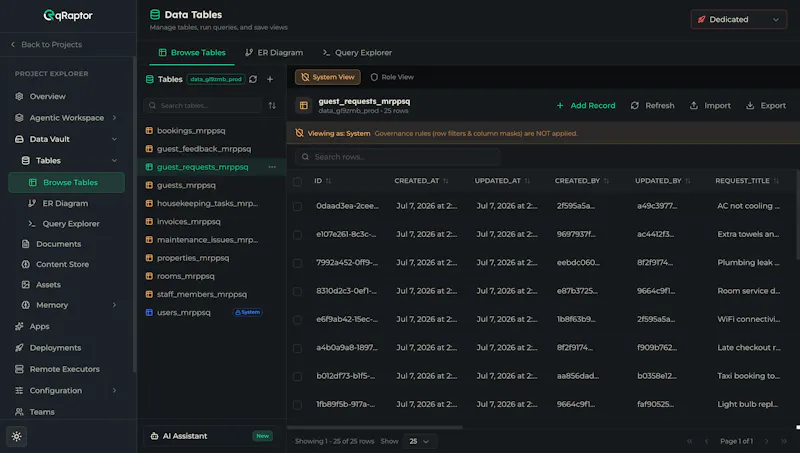Screen dimensions: 800x453
Task: Click the qRaptor logo
Action: pos(68,15)
